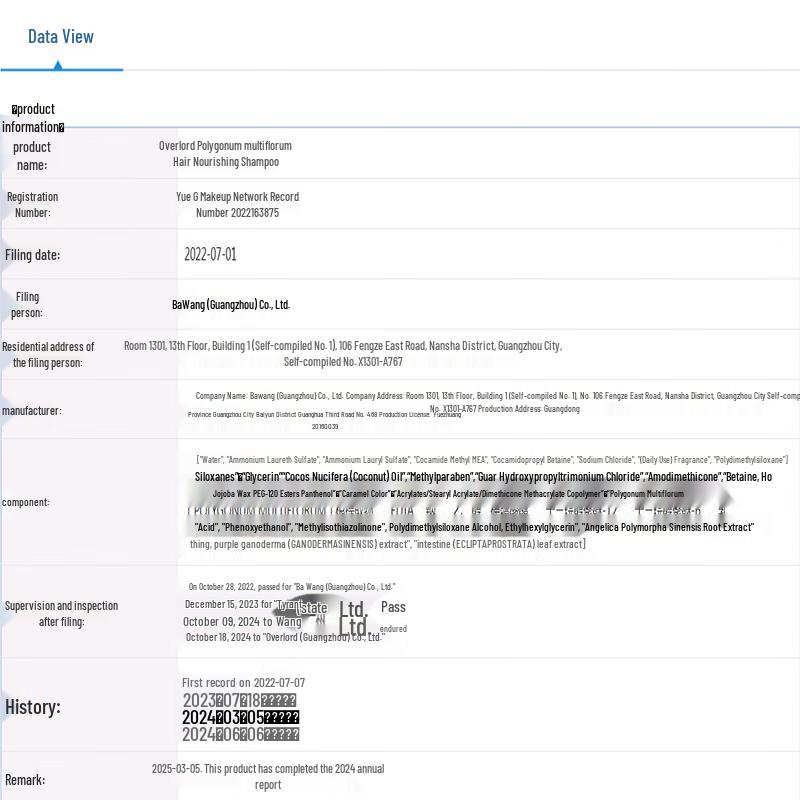Click the 'Filing date:' label
This screenshot has height=800, width=800.
point(32,255)
